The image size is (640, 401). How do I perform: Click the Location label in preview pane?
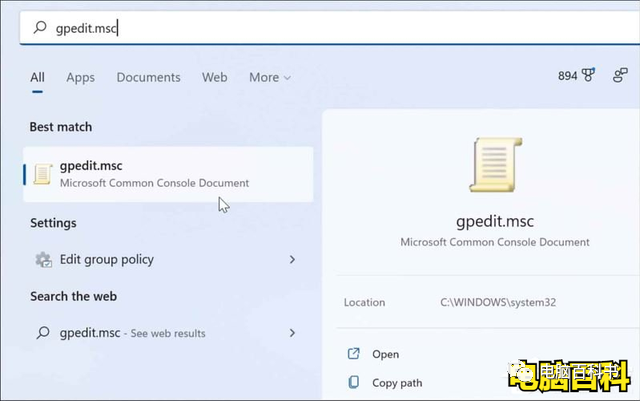coord(364,302)
